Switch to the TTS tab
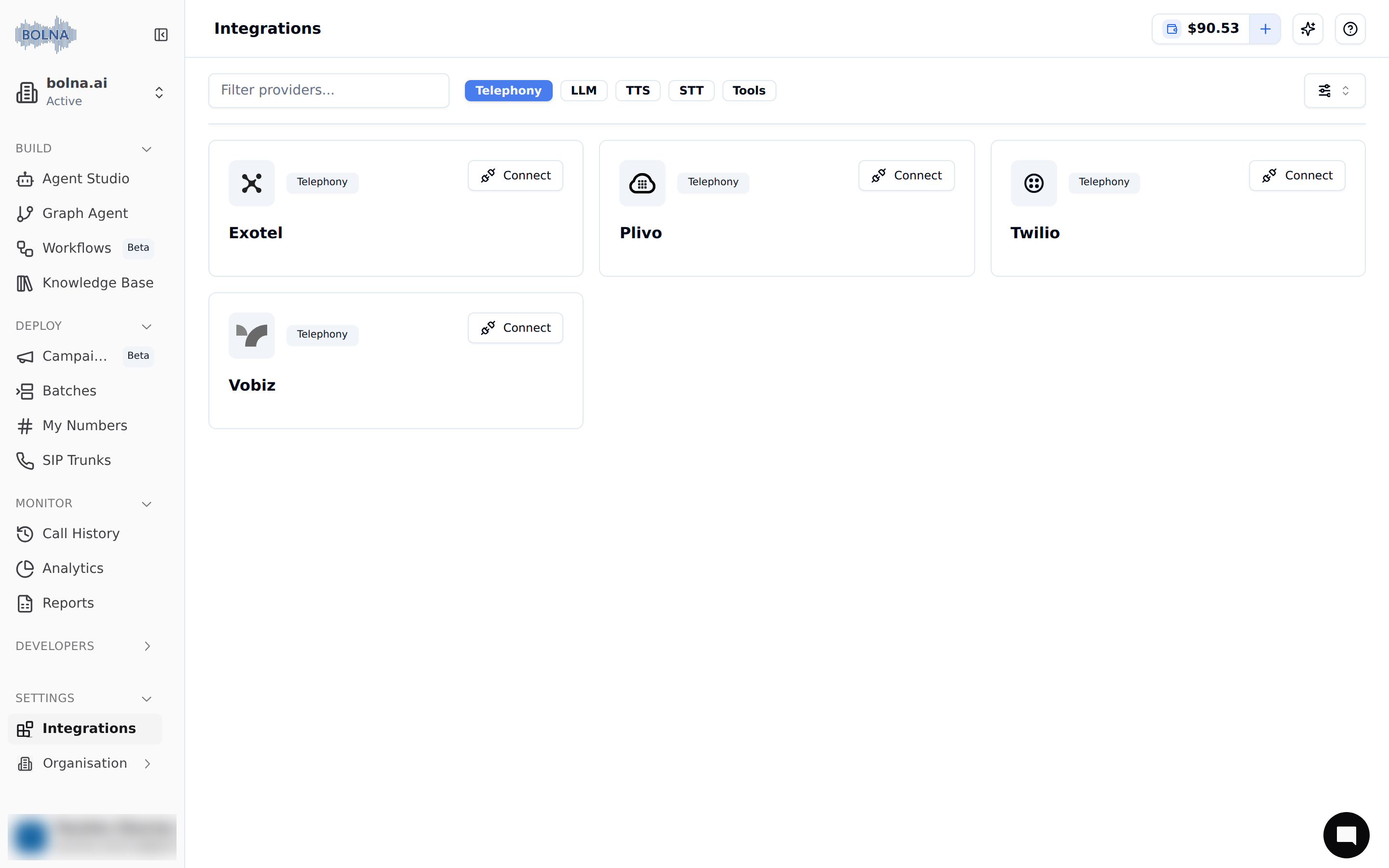 (638, 91)
